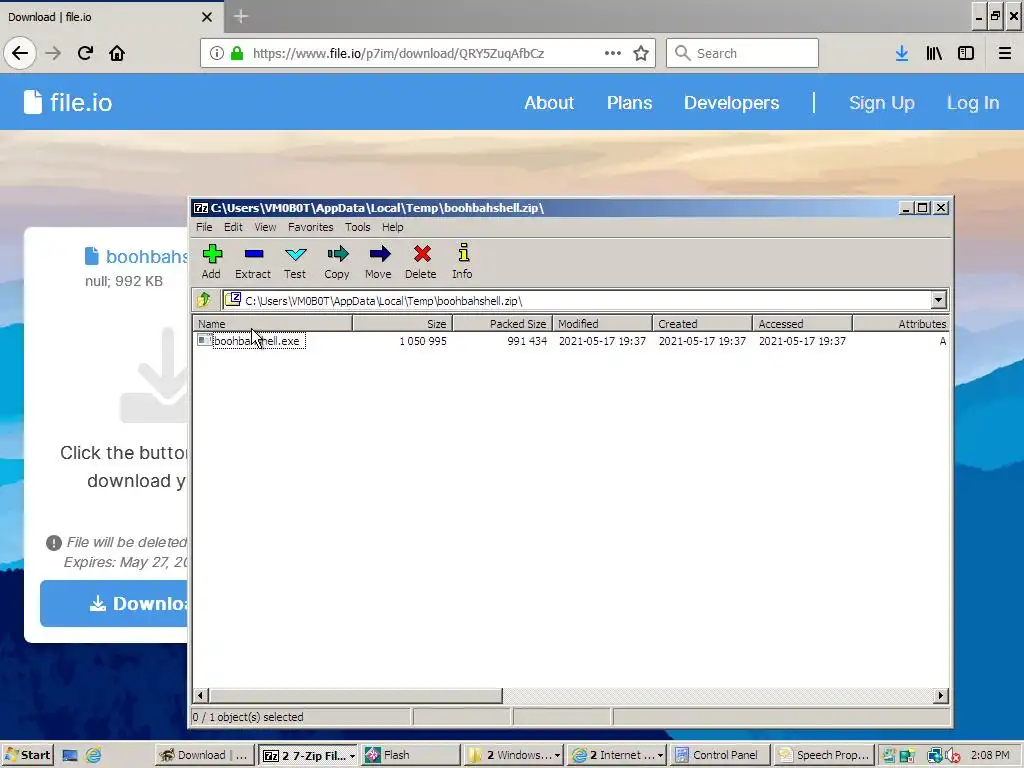
Task: Click the blue Download button on file.io
Action: tap(114, 603)
